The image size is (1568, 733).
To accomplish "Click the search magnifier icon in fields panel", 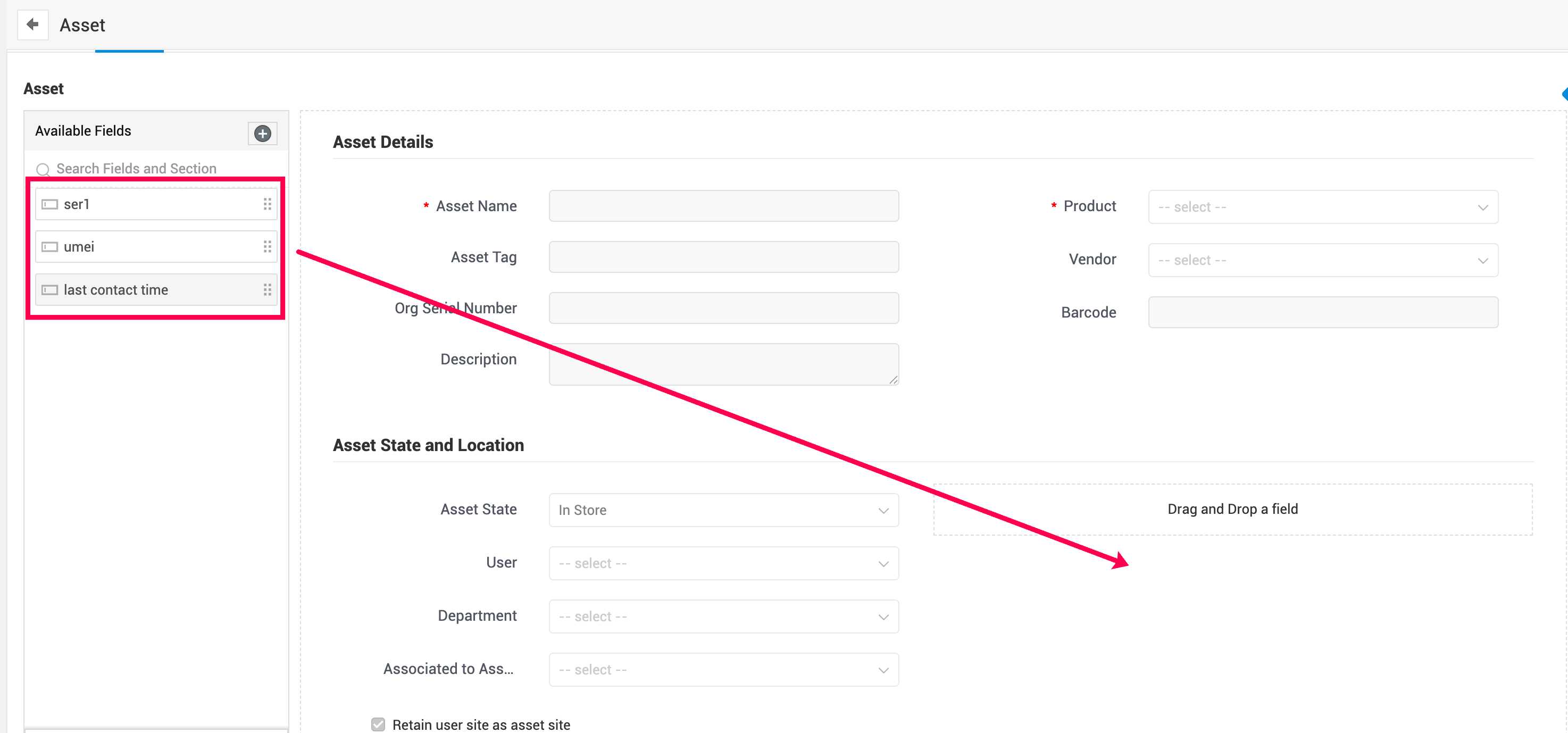I will click(x=43, y=169).
